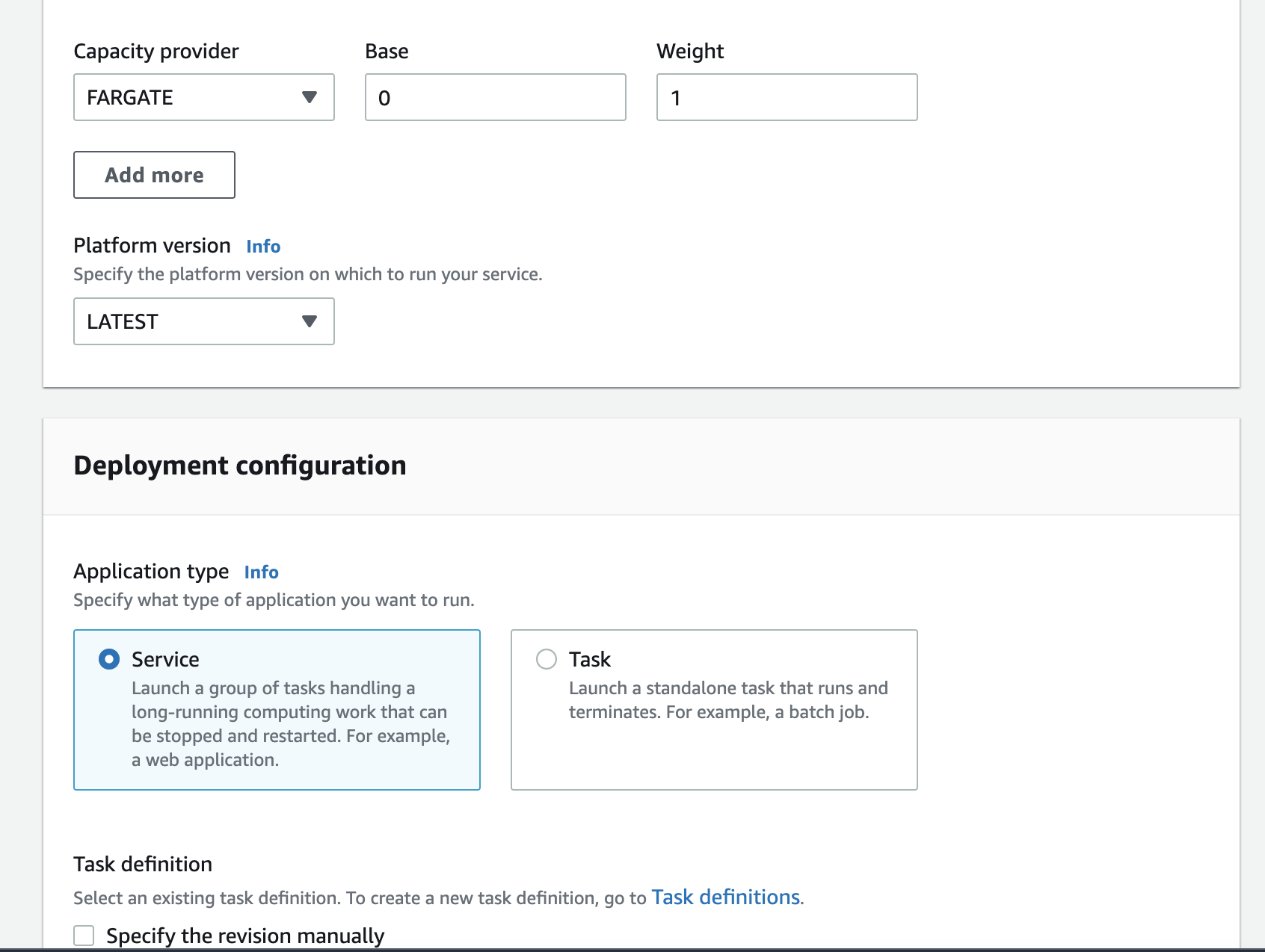Click the capacity provider dropdown arrow
1265x952 pixels.
[311, 97]
